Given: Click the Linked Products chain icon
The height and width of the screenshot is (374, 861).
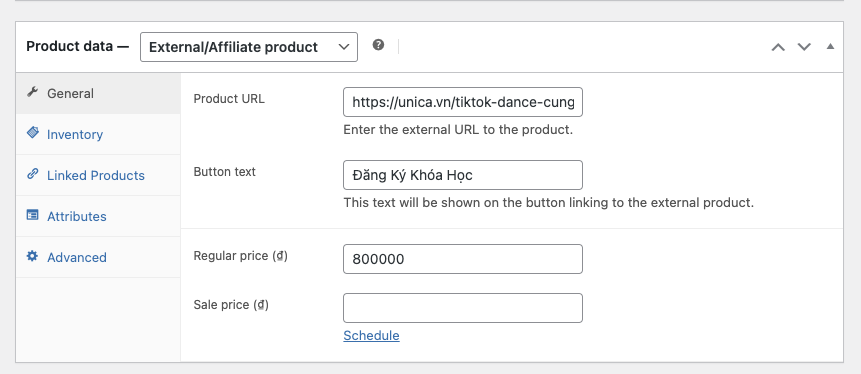Looking at the screenshot, I should 32,174.
